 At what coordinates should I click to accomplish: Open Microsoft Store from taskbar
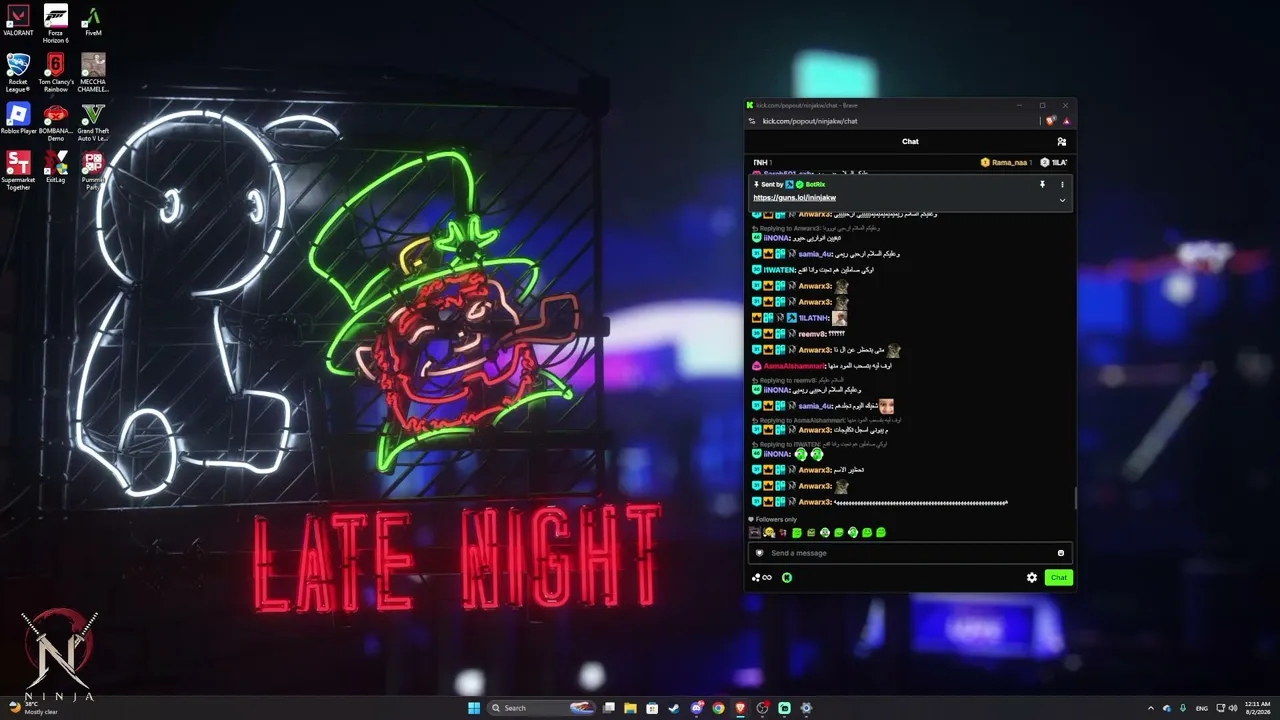tap(652, 708)
